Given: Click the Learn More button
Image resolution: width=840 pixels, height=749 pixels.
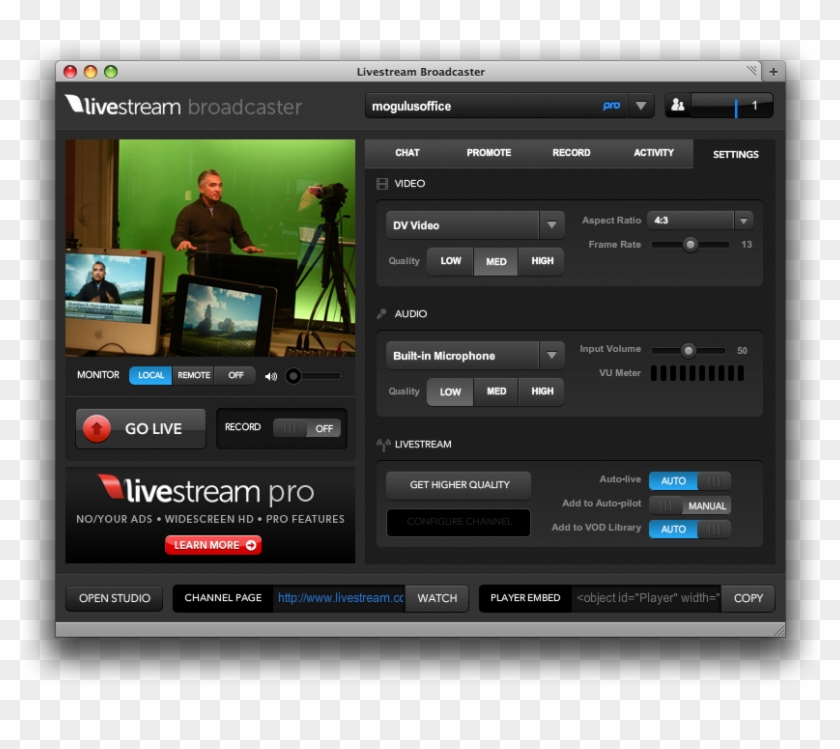Looking at the screenshot, I should 213,545.
